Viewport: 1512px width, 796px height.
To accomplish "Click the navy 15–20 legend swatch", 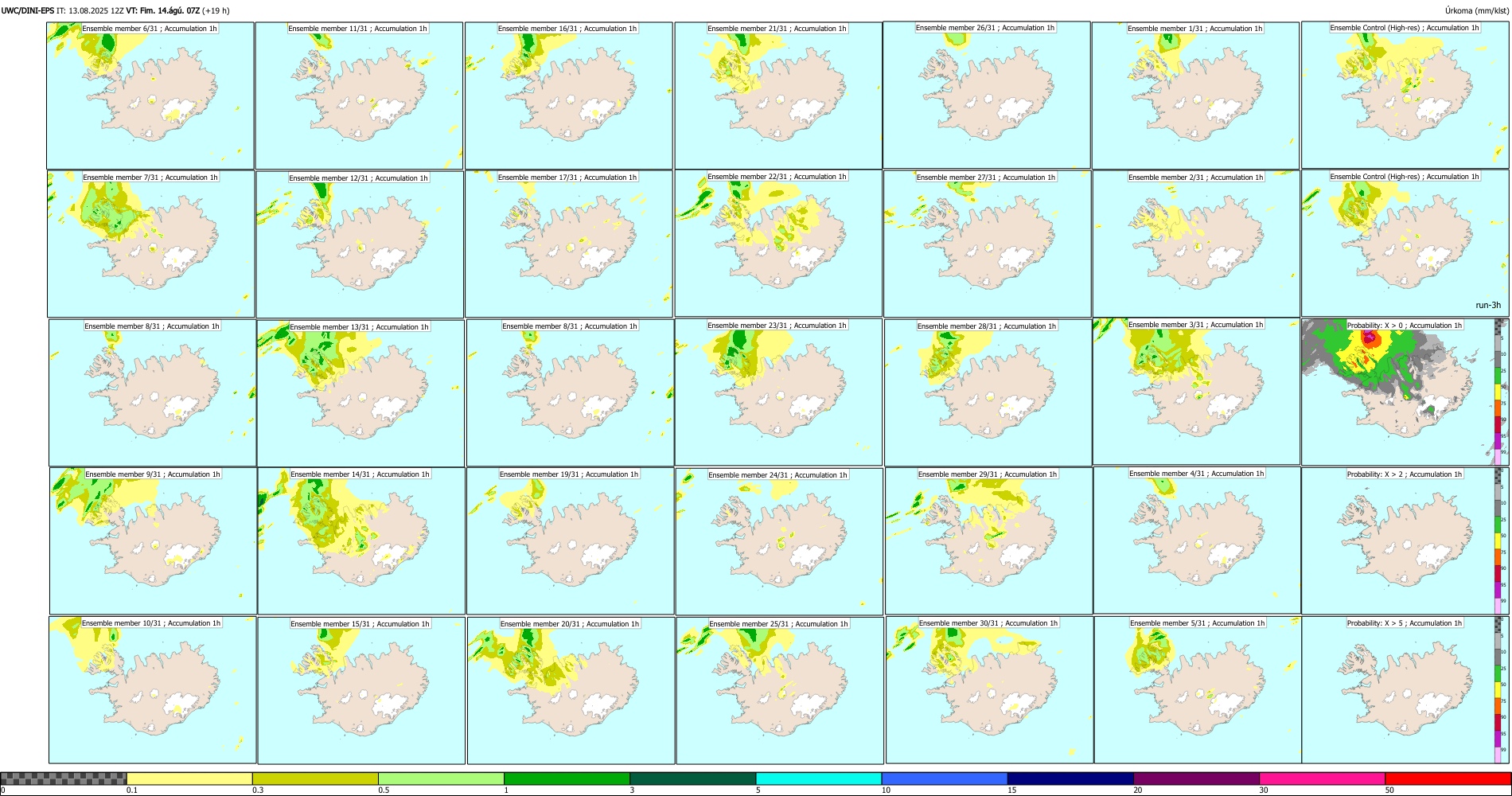I will tap(1070, 778).
